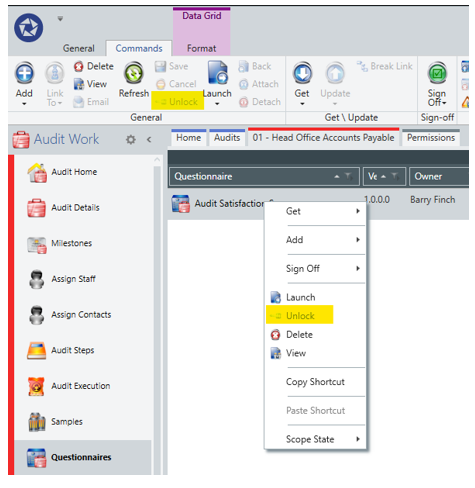Screen dimensions: 475x488
Task: Click the Launch document icon in ribbon
Action: coord(217,72)
